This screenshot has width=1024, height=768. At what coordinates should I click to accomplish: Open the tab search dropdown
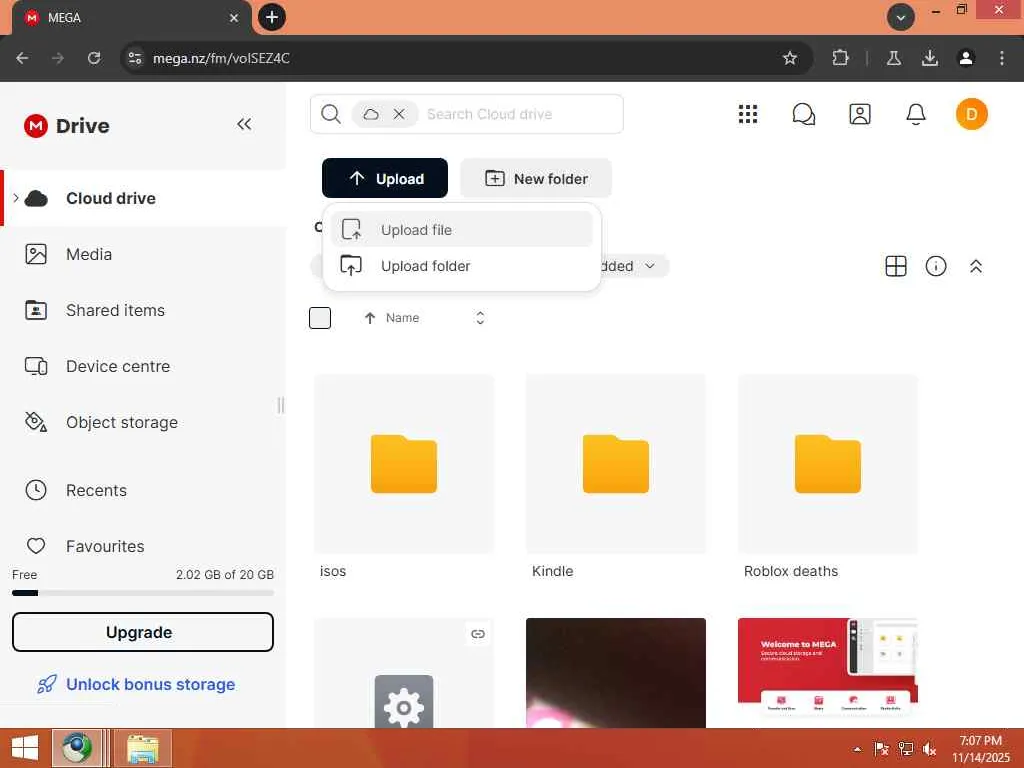coord(901,18)
